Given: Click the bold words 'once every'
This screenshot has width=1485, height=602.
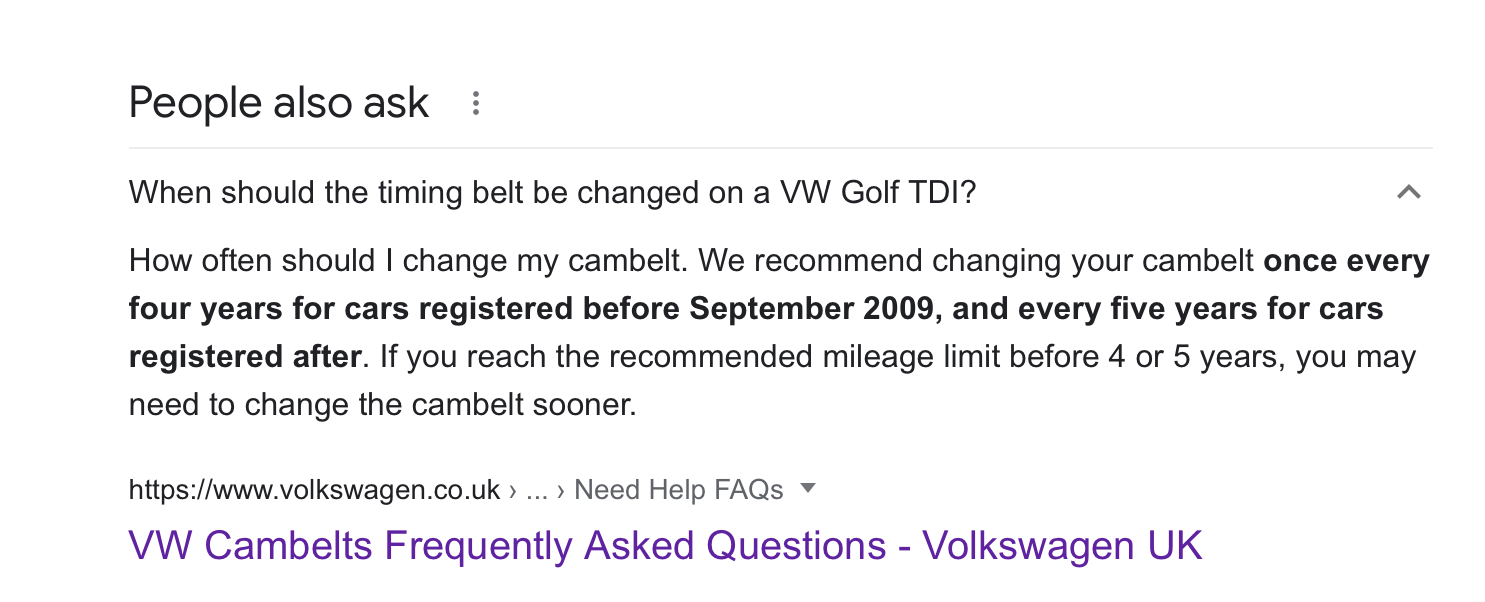Looking at the screenshot, I should 1346,261.
